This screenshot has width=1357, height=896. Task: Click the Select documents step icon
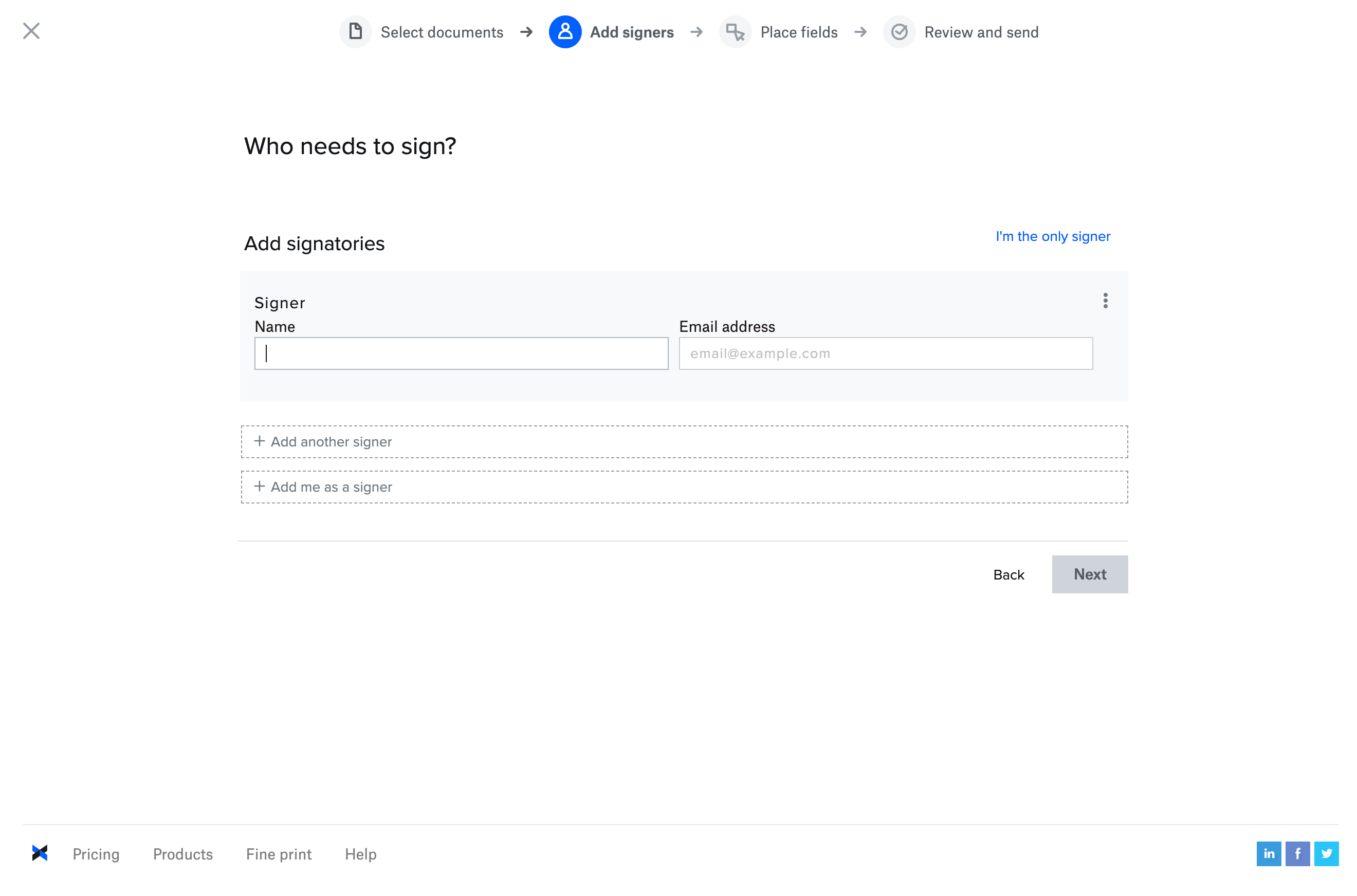[355, 32]
